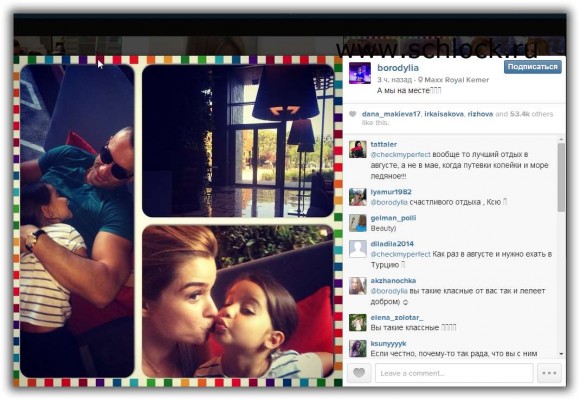
Task: Open the gelman_polli username link
Action: (393, 218)
